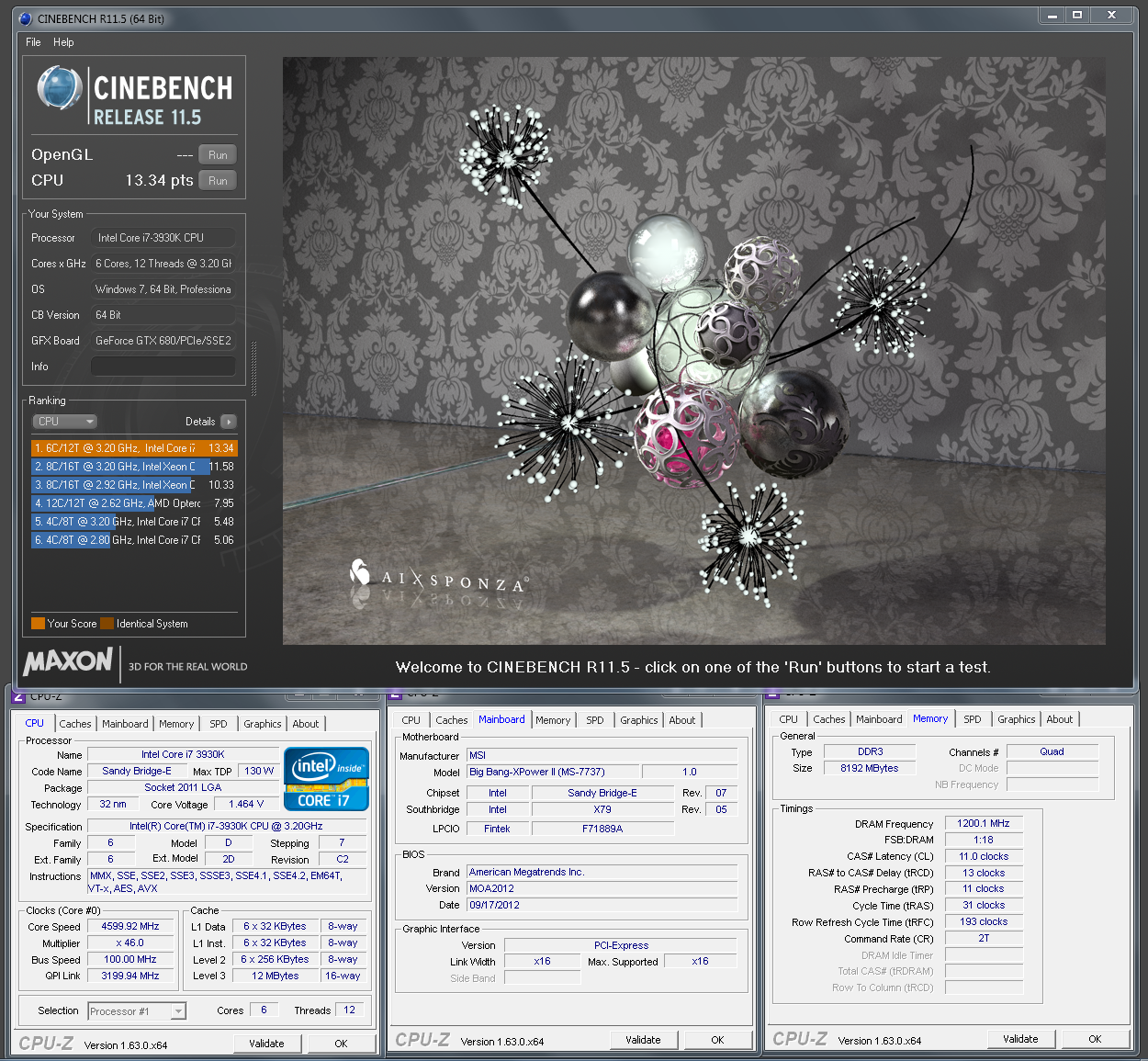
Task: Click the AIXSPONZA logo in the render
Action: 438,577
